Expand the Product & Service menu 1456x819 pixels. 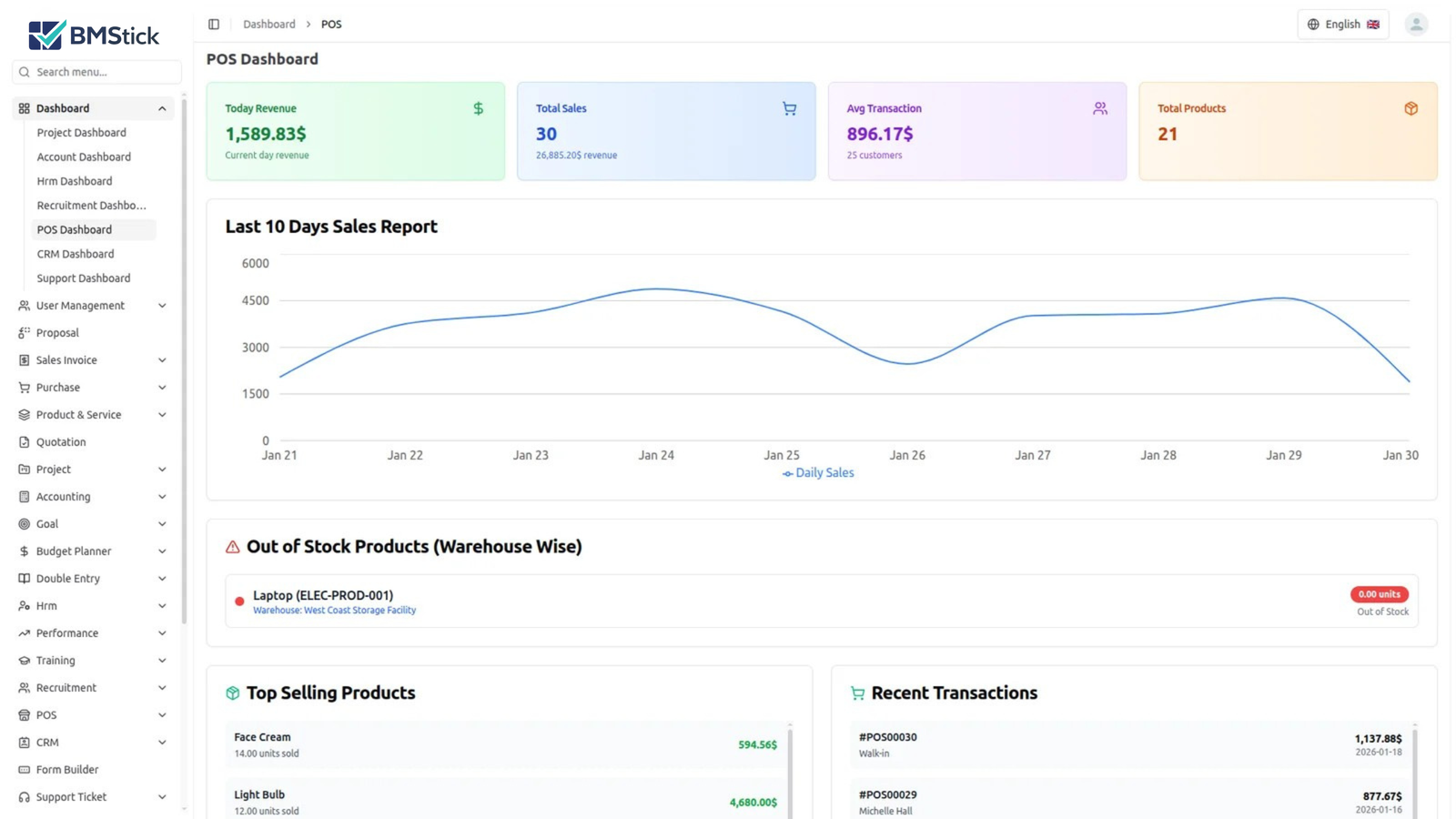point(78,414)
